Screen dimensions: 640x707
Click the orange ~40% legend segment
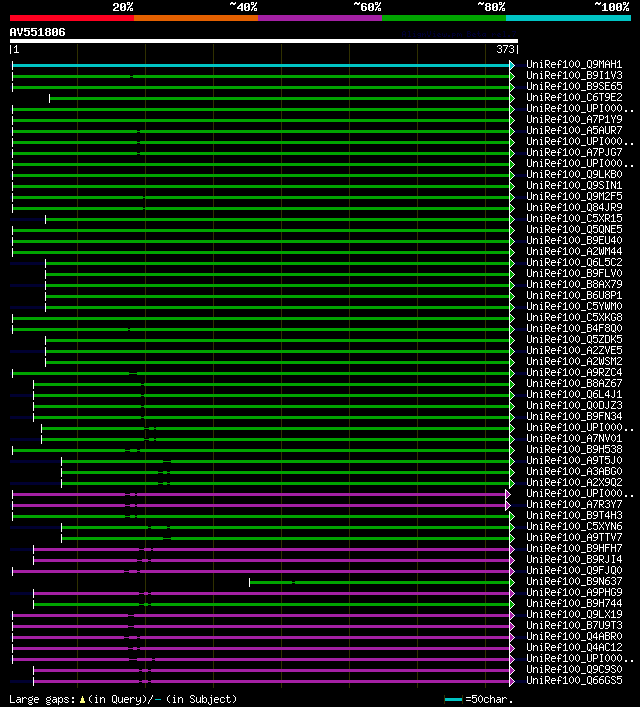(196, 18)
